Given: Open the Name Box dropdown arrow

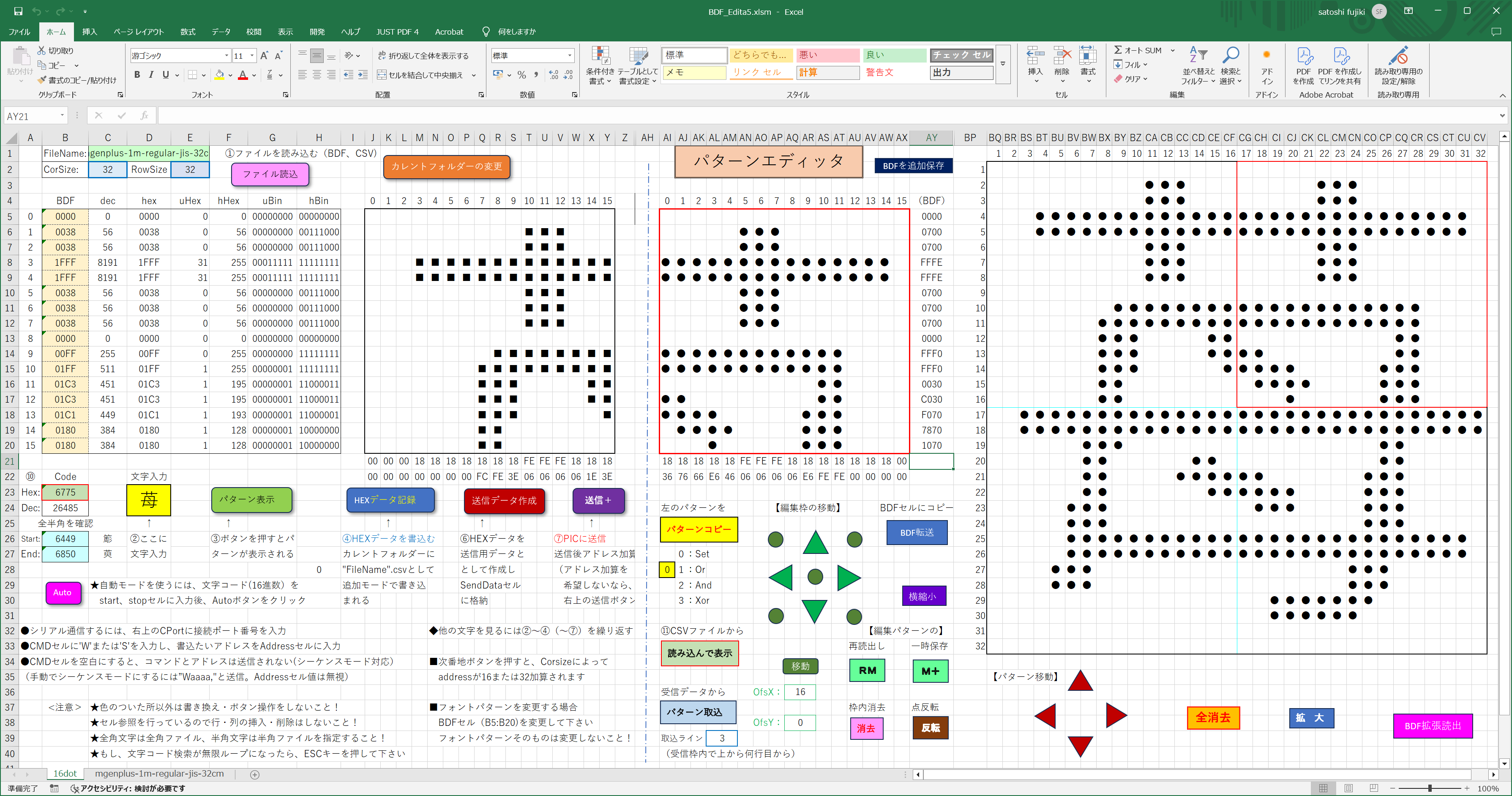Looking at the screenshot, I should [62, 116].
